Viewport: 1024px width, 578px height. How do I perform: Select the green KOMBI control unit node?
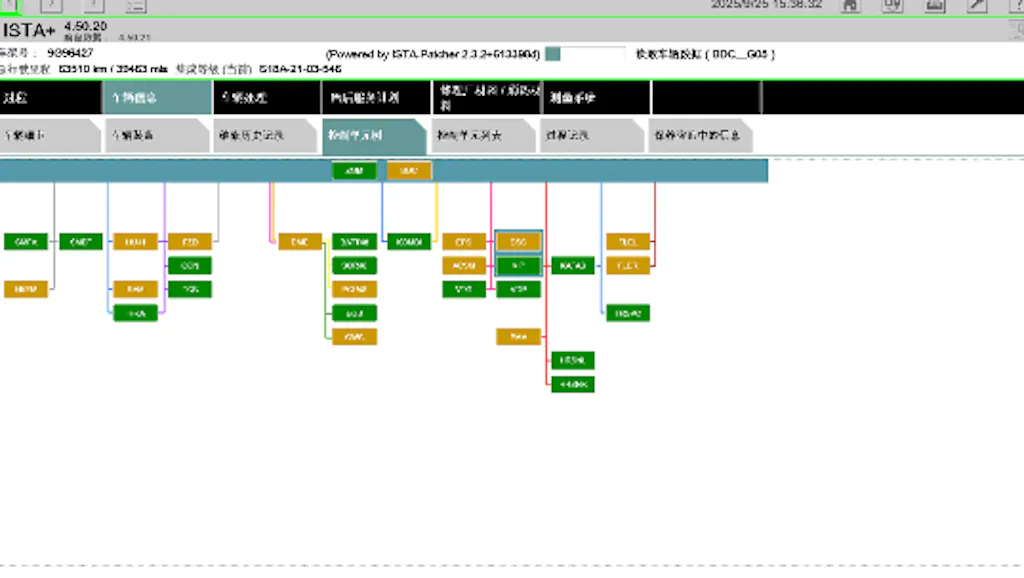pos(409,242)
